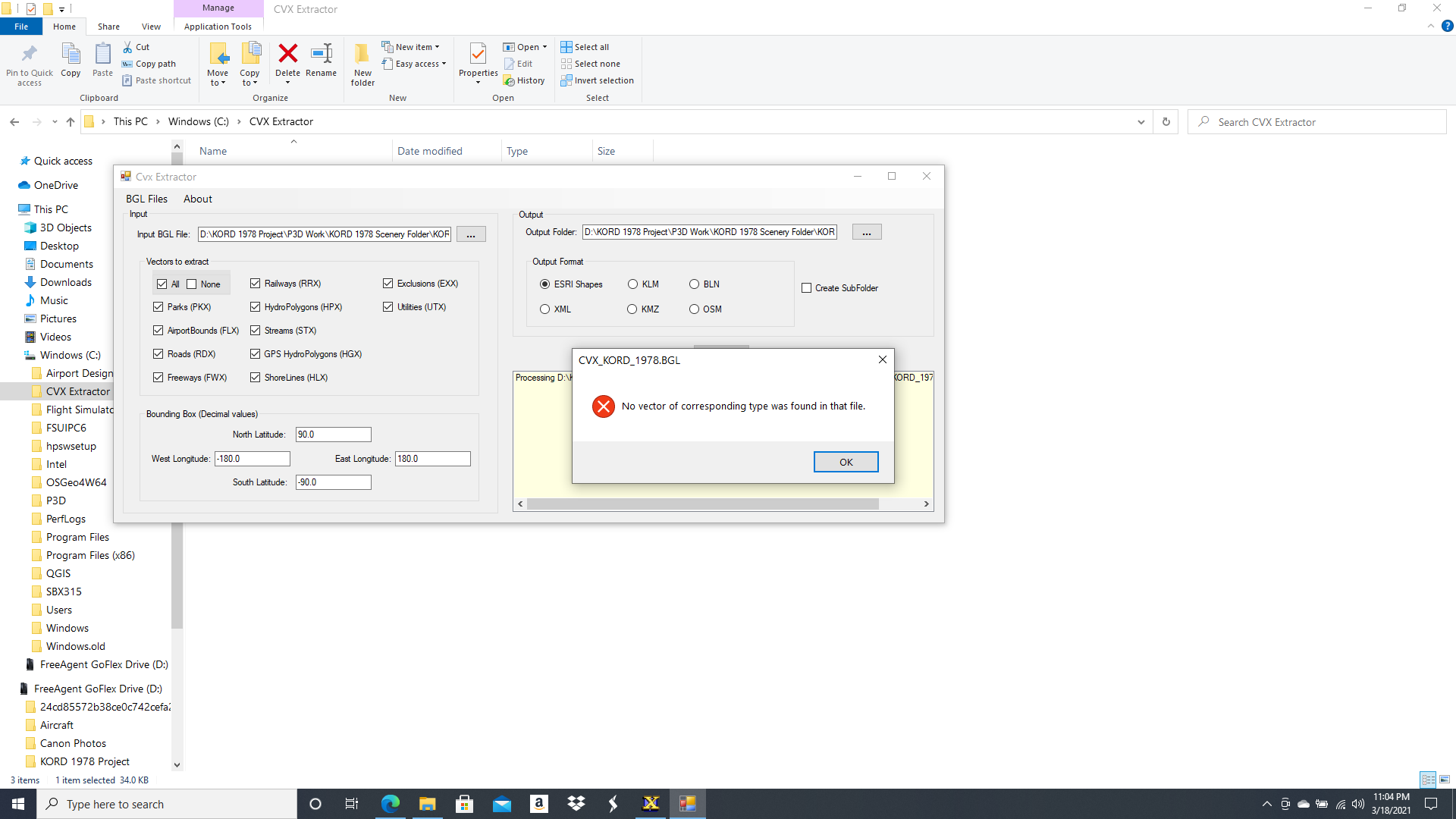Expand address bar history dropdown arrow
The width and height of the screenshot is (1456, 819).
coord(1141,122)
